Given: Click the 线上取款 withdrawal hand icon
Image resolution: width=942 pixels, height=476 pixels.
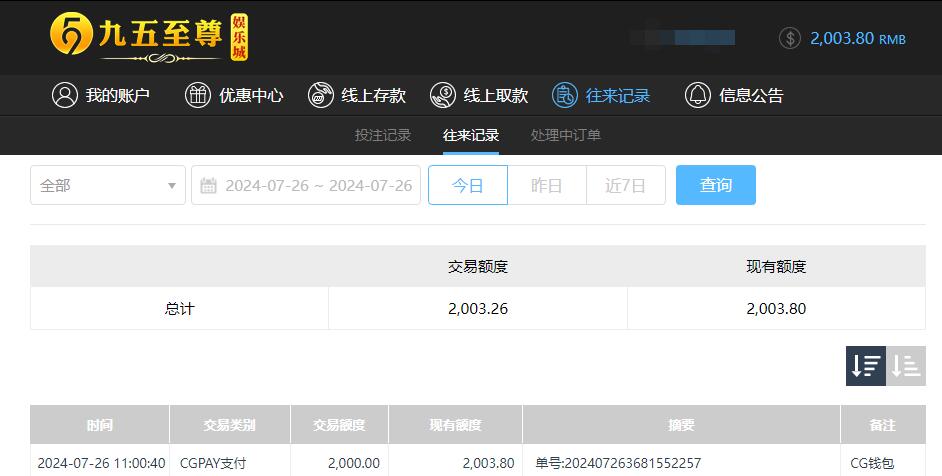Looking at the screenshot, I should coord(443,95).
